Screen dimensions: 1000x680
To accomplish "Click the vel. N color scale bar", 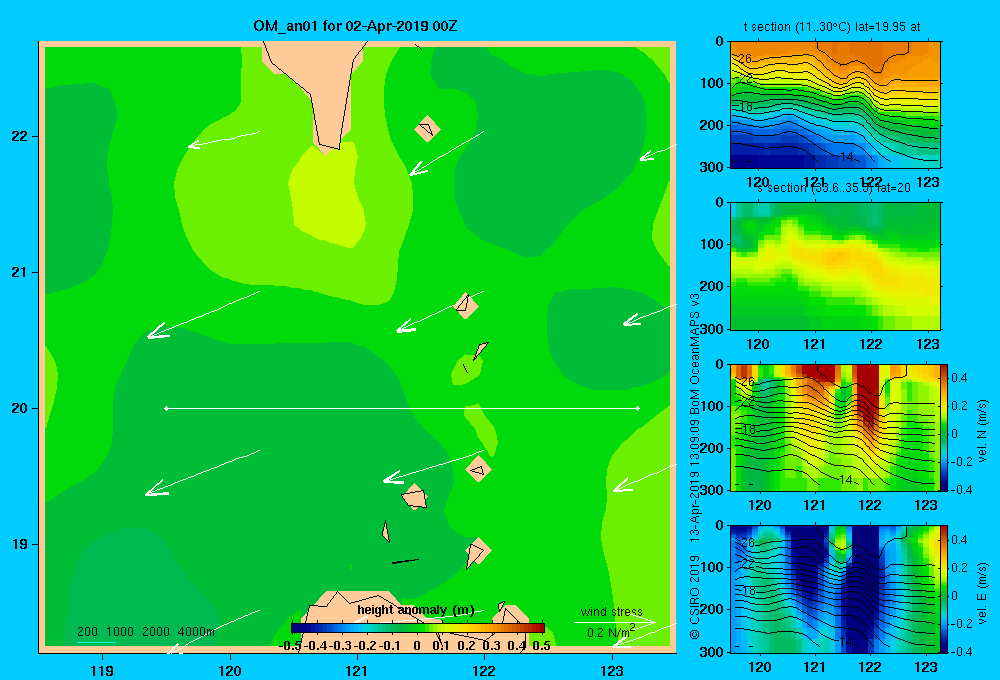I will 945,427.
